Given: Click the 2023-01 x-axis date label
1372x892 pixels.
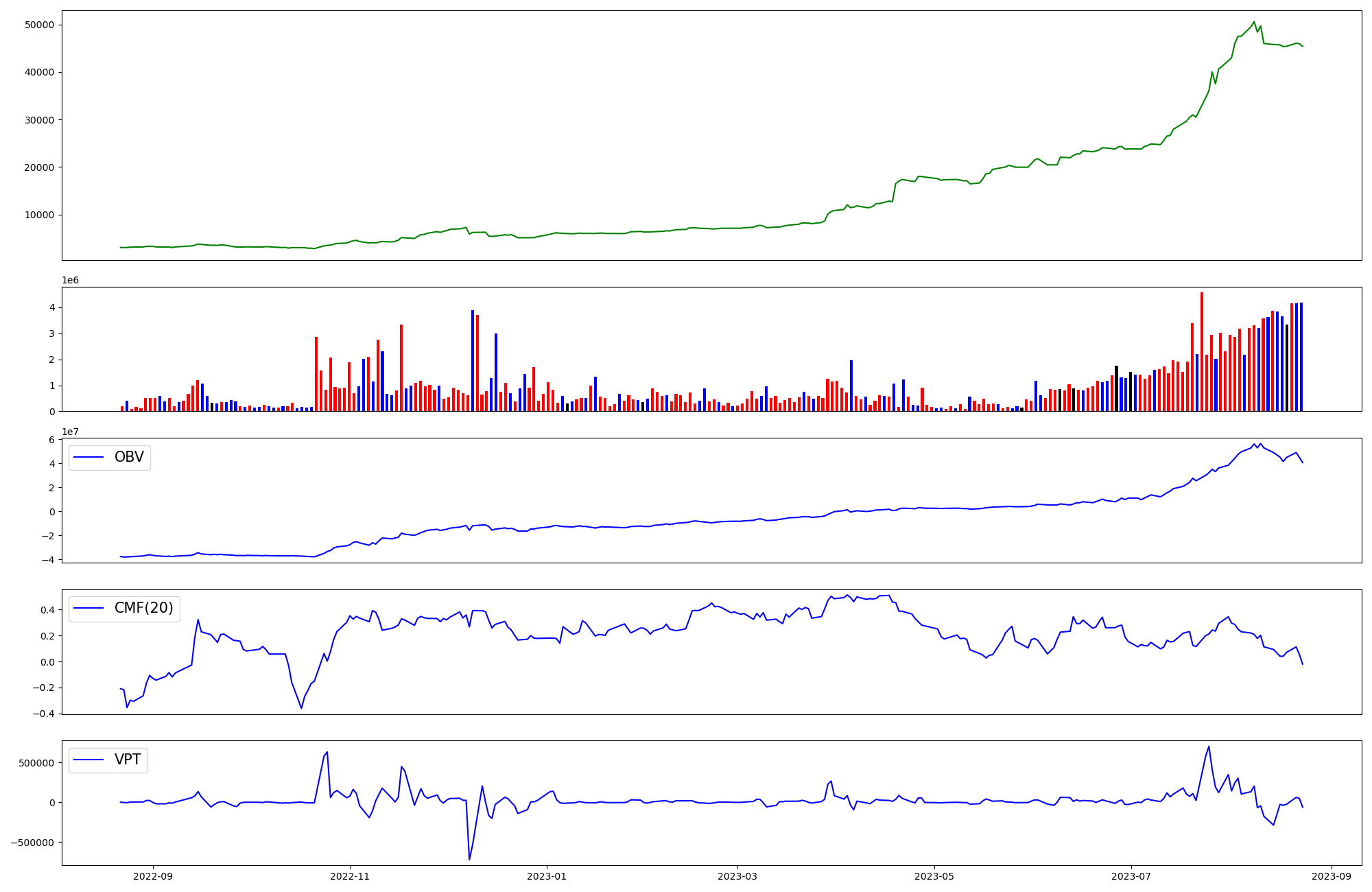Looking at the screenshot, I should [x=547, y=876].
